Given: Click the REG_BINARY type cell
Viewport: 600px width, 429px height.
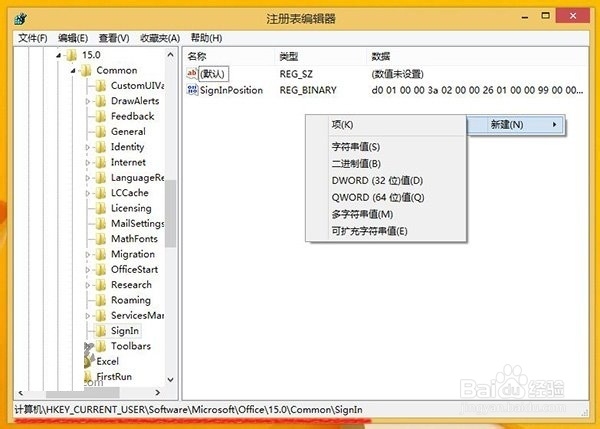Looking at the screenshot, I should pos(308,90).
